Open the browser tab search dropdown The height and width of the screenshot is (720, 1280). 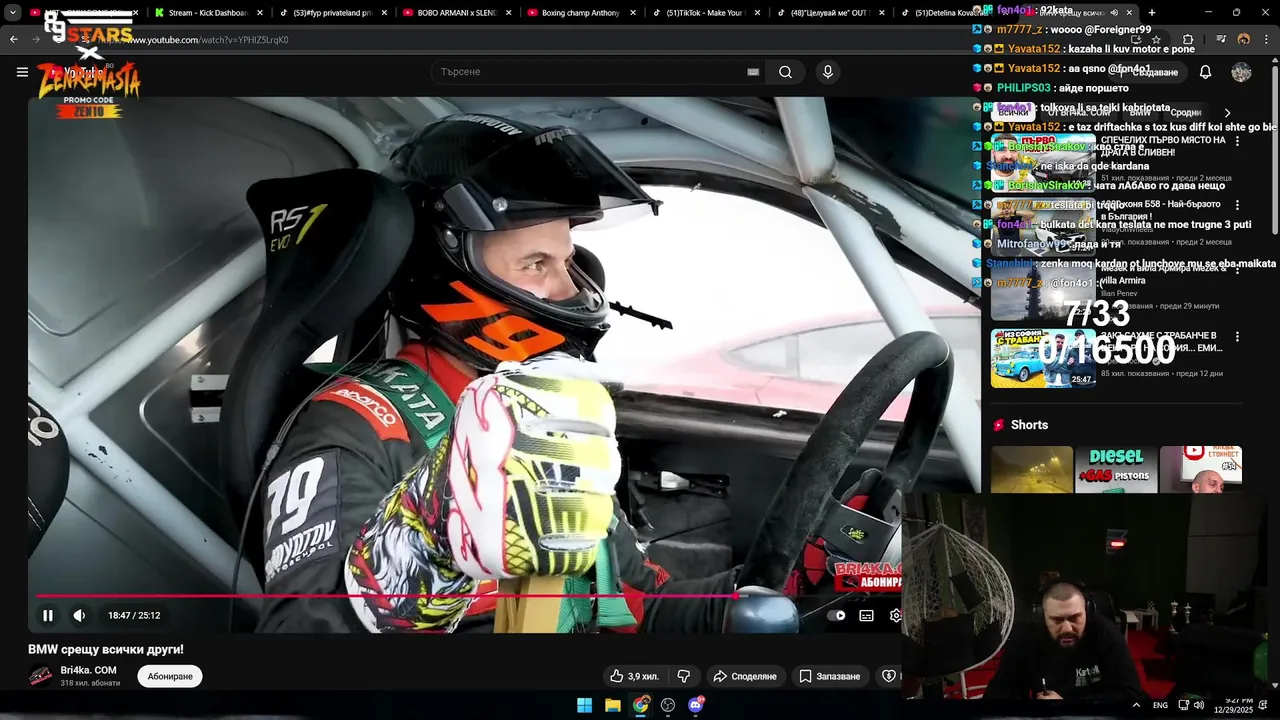tap(13, 13)
